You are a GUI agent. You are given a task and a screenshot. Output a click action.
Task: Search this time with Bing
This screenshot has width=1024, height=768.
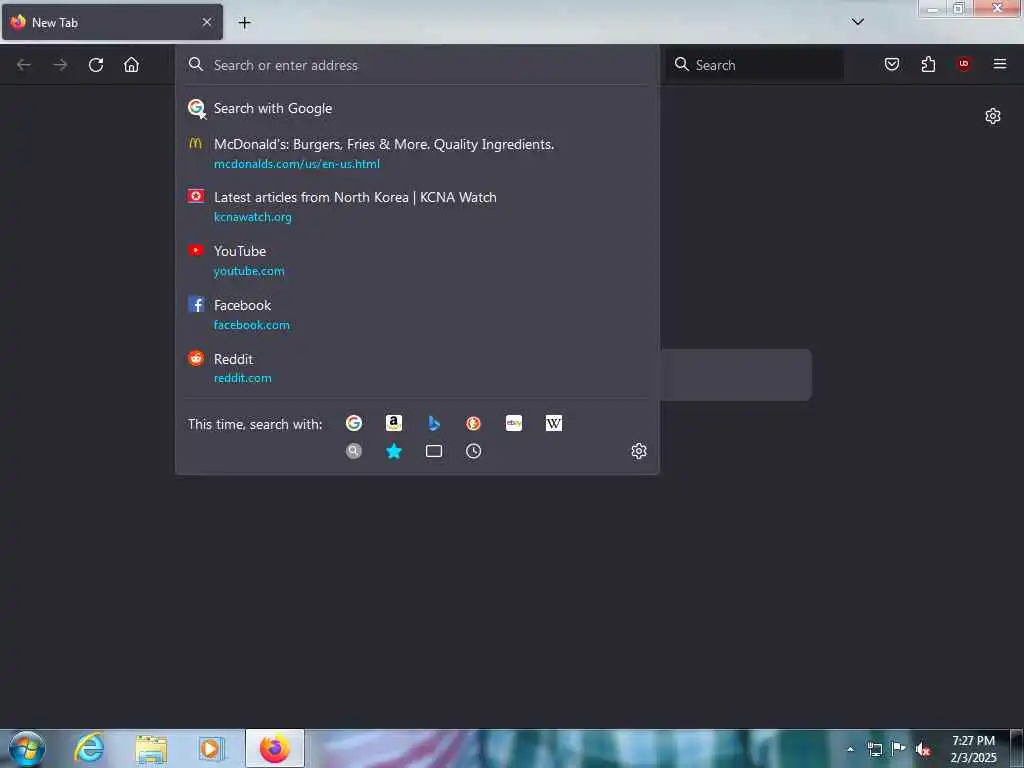tap(434, 423)
